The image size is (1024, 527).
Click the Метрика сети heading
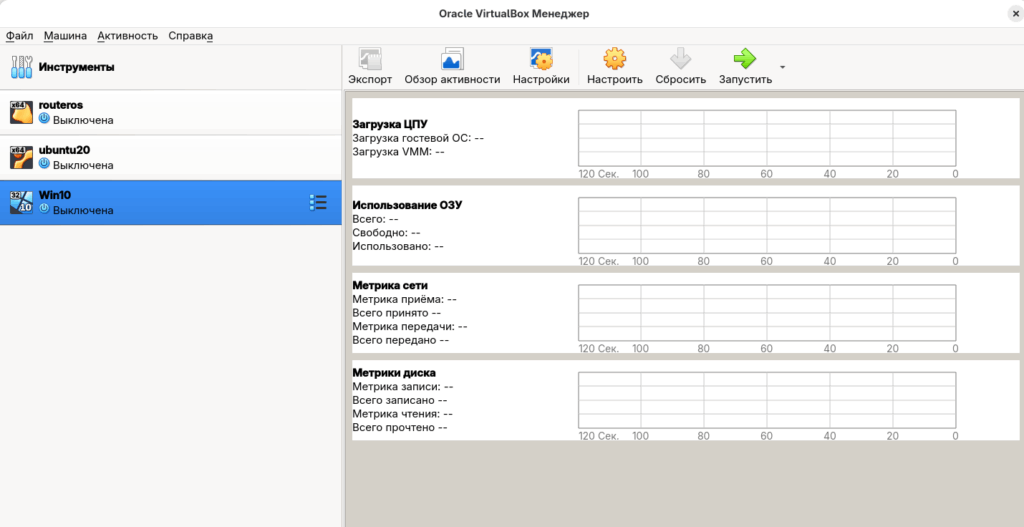[390, 285]
